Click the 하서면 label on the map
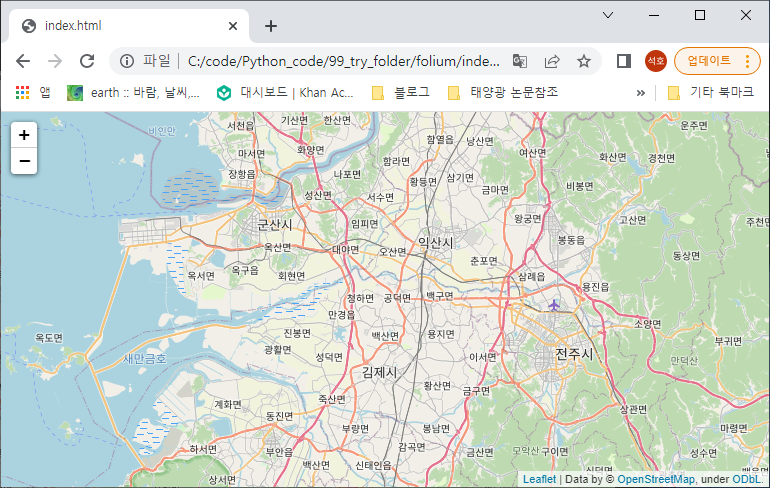 [203, 449]
